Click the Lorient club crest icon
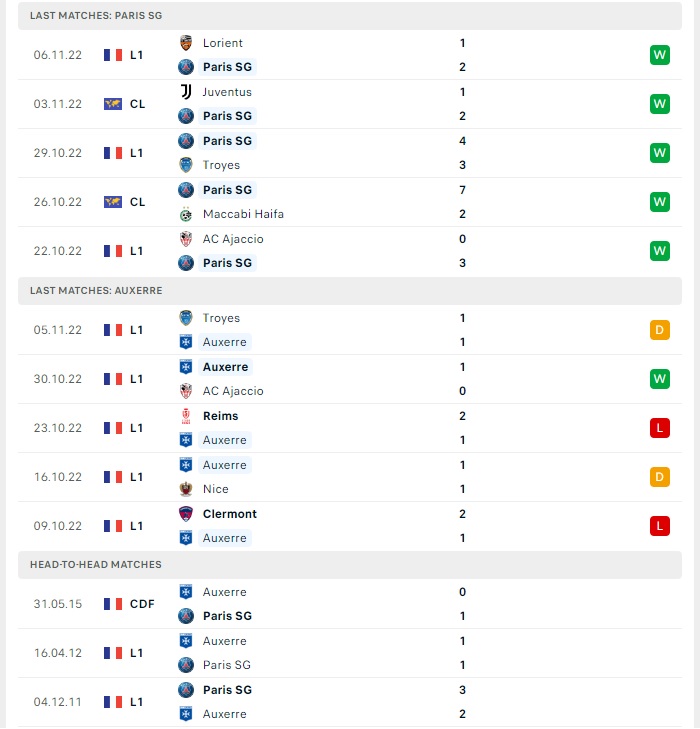 [186, 43]
